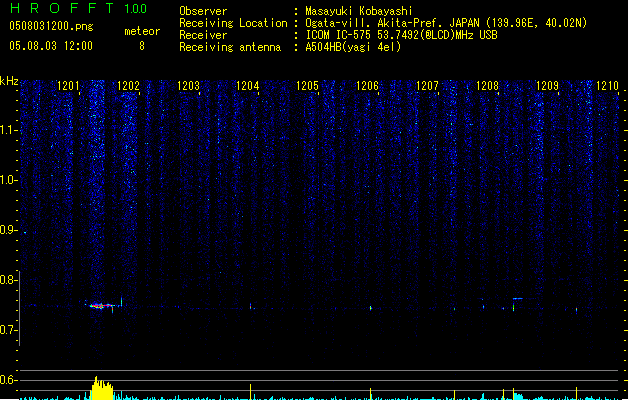The height and width of the screenshot is (400, 629).
Task: Click the observer name Masayuki Kobayashi
Action: (x=359, y=11)
